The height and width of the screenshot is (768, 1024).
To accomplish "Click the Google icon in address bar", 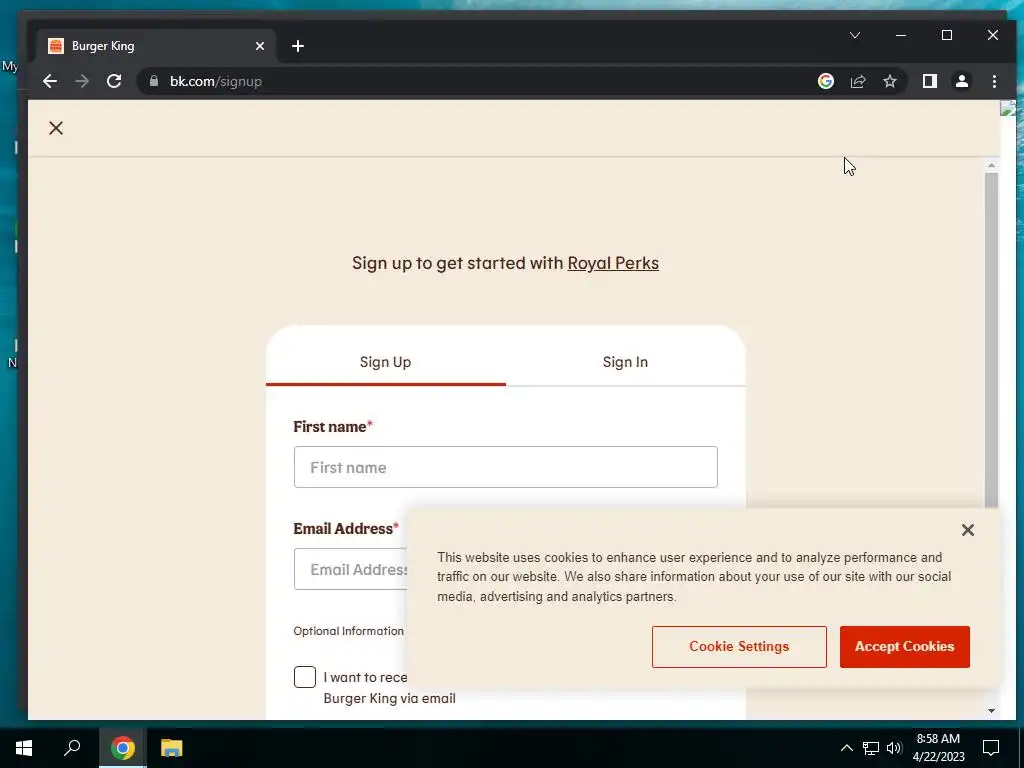I will pyautogui.click(x=825, y=81).
